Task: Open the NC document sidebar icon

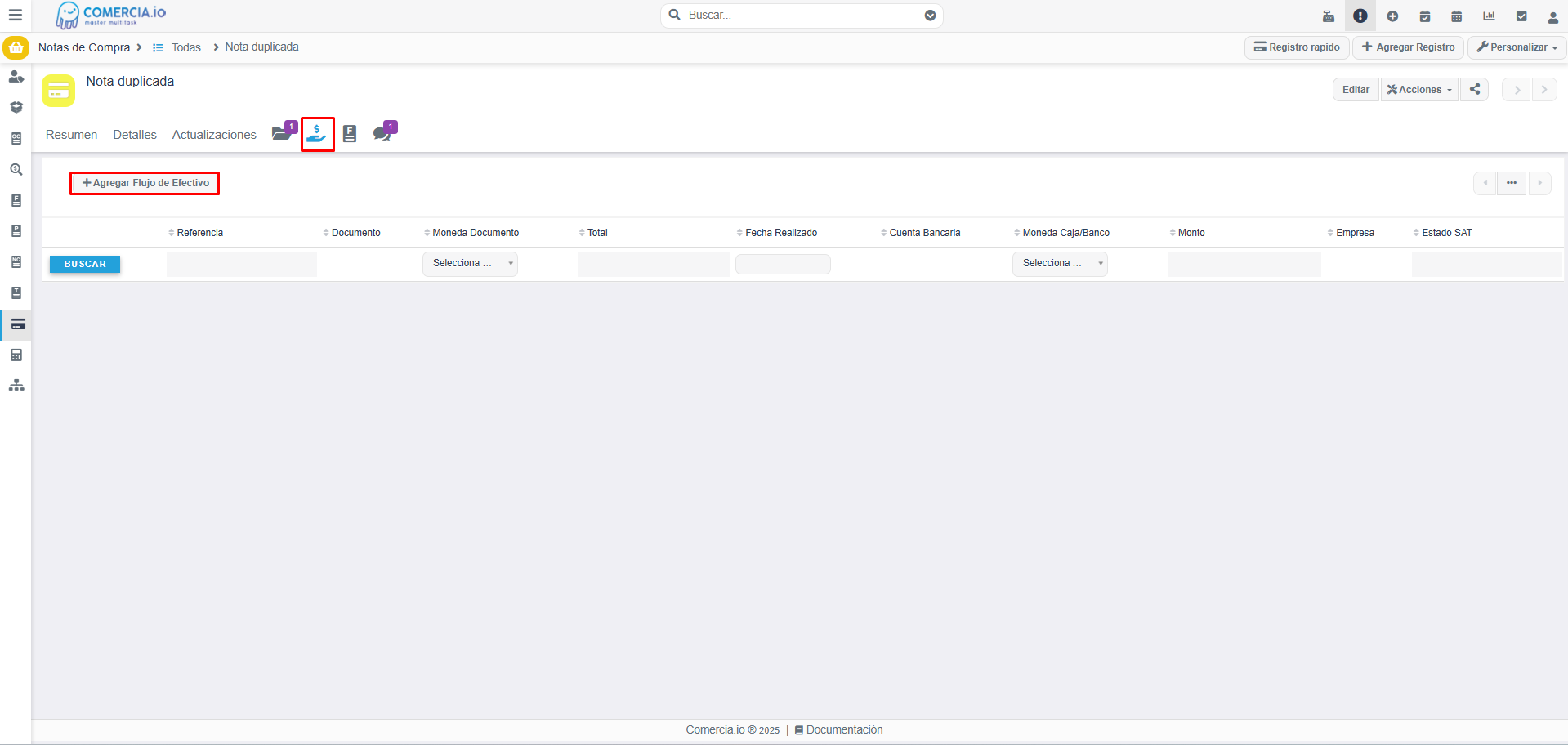Action: 16,262
